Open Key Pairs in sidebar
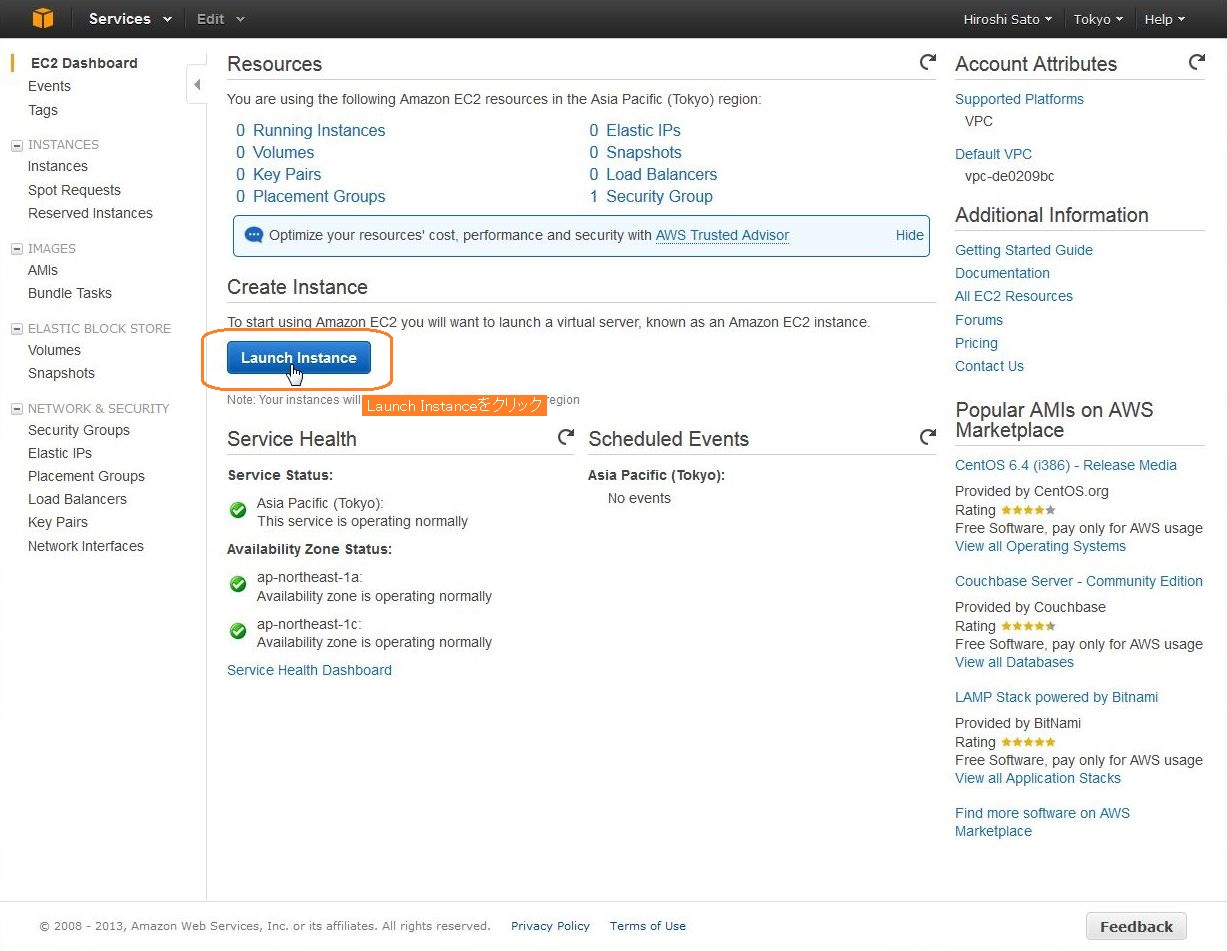Screen dimensions: 1227x951 pos(58,522)
